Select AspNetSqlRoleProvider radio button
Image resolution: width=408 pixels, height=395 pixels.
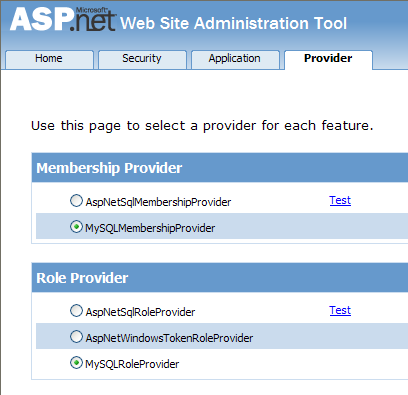pos(76,311)
